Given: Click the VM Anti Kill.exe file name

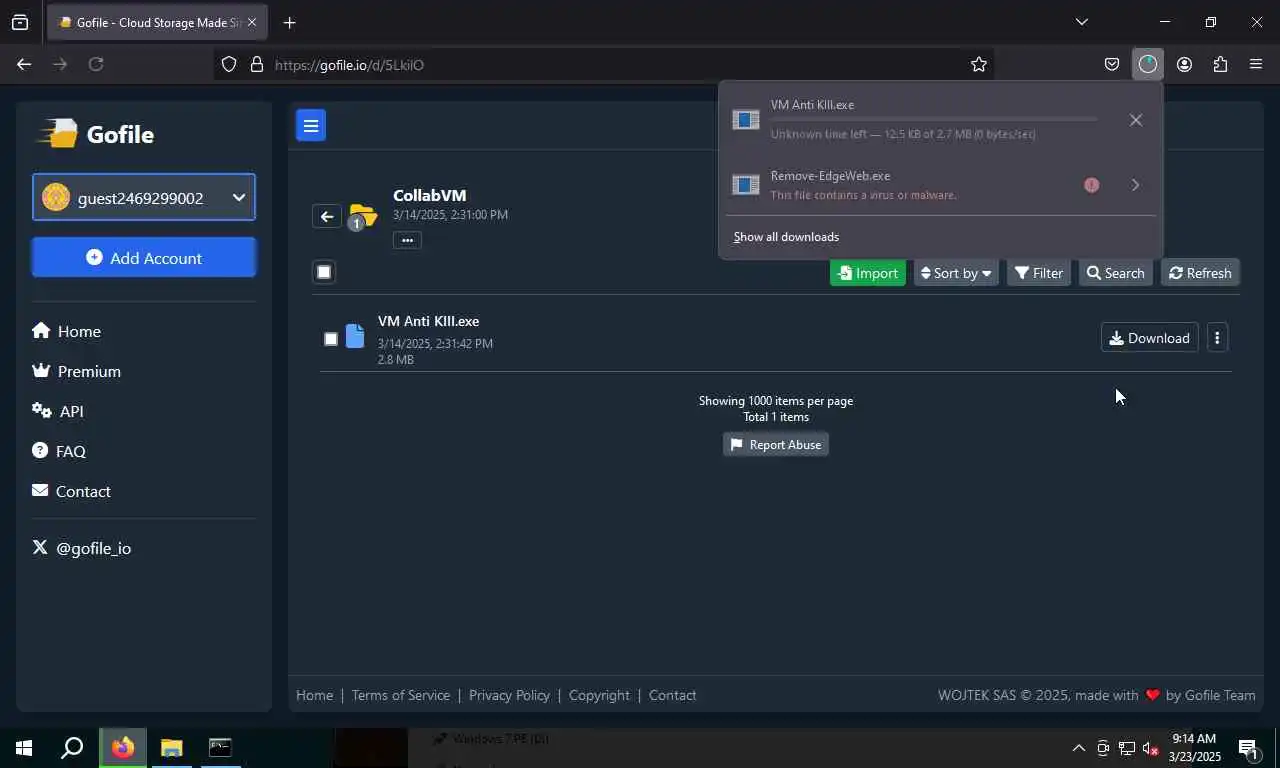Looking at the screenshot, I should coord(428,321).
